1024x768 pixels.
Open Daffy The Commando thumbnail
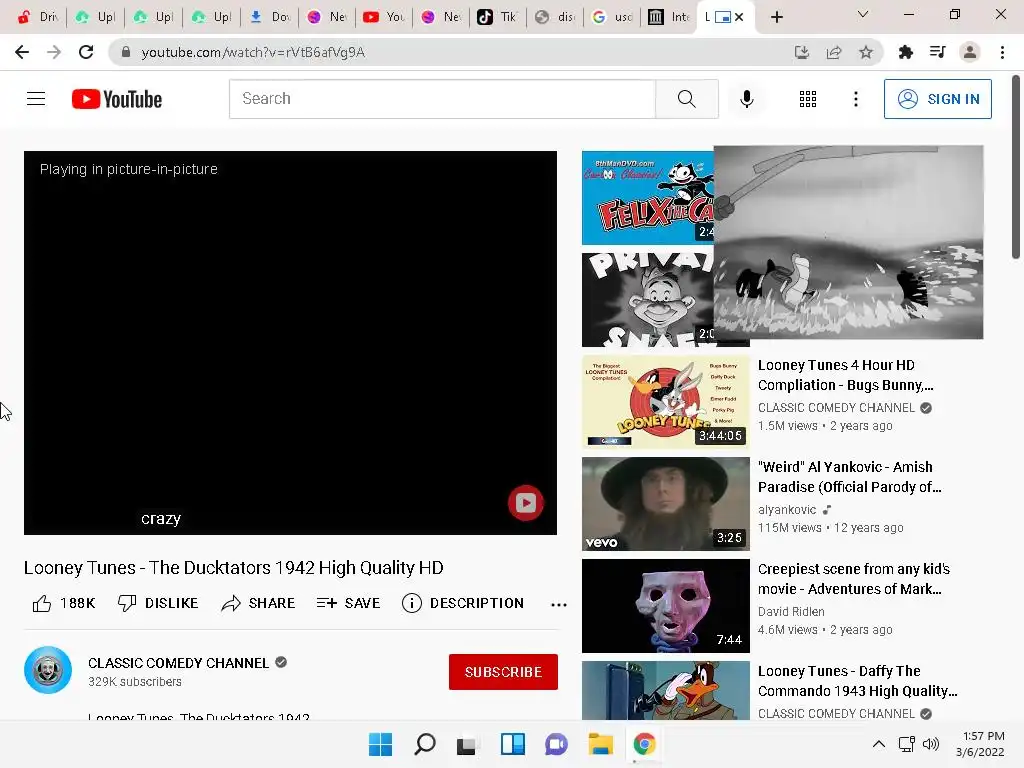665,690
